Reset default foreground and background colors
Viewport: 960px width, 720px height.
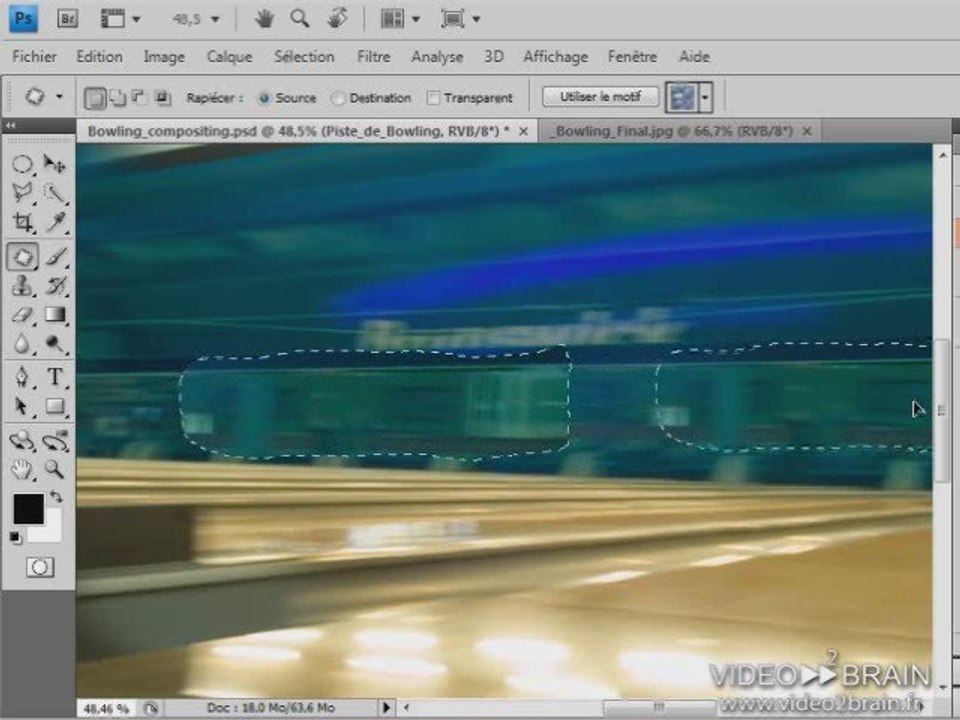pyautogui.click(x=15, y=538)
